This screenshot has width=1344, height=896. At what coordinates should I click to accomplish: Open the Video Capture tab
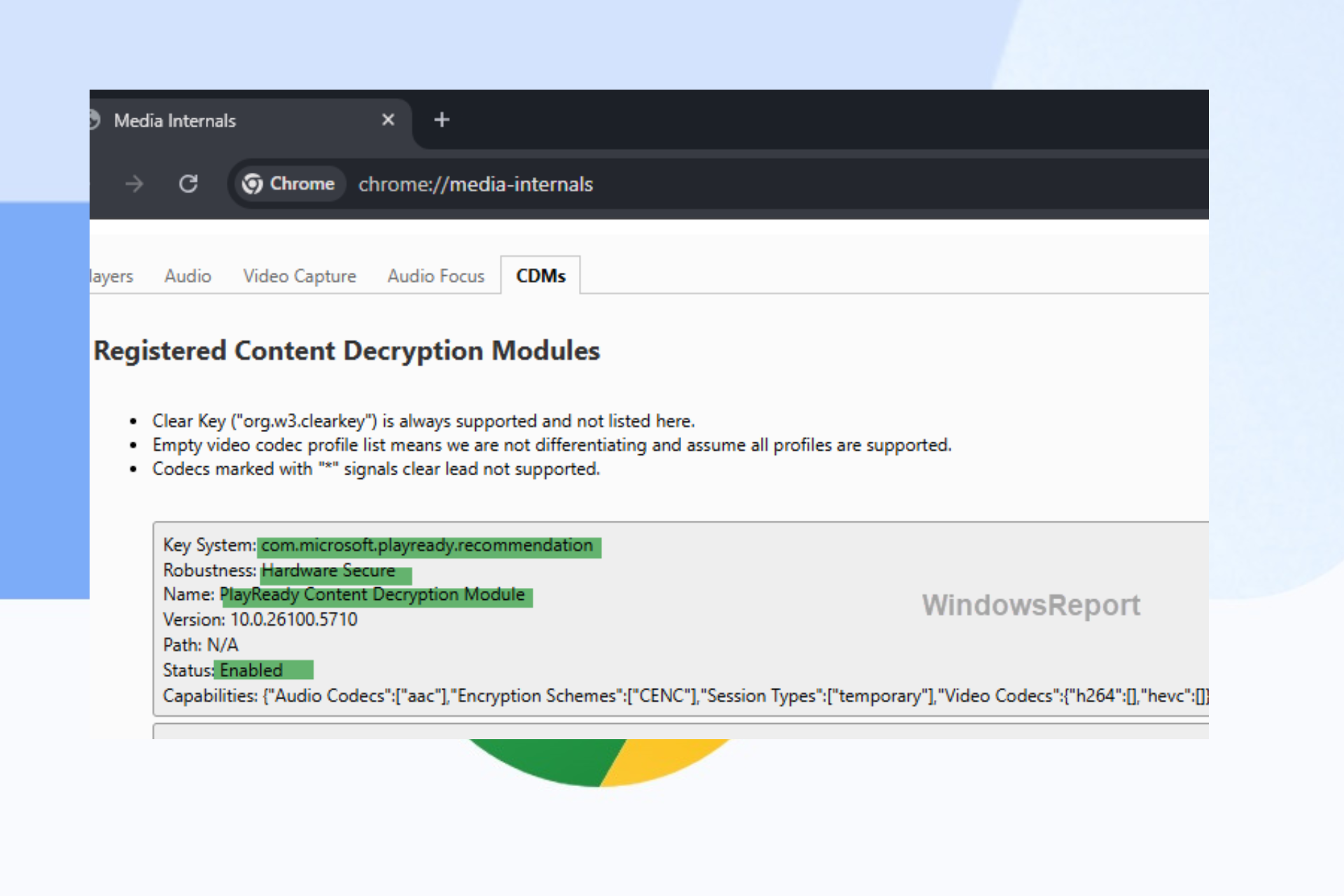coord(299,276)
